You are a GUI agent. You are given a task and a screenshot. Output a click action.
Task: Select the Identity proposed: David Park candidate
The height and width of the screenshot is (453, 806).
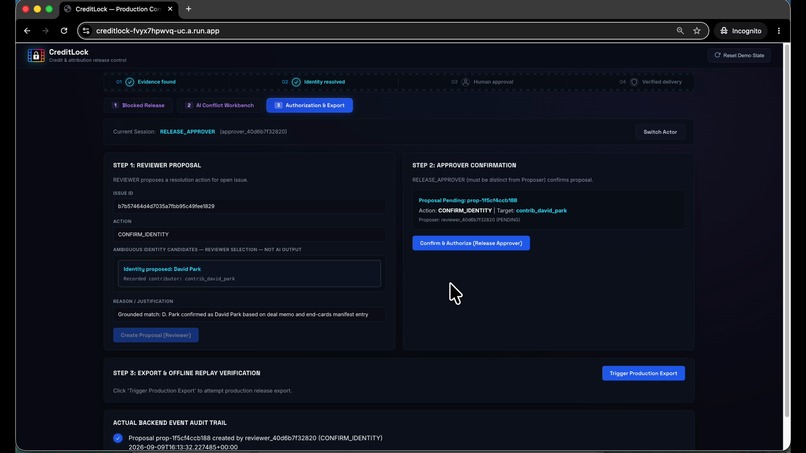pyautogui.click(x=249, y=274)
